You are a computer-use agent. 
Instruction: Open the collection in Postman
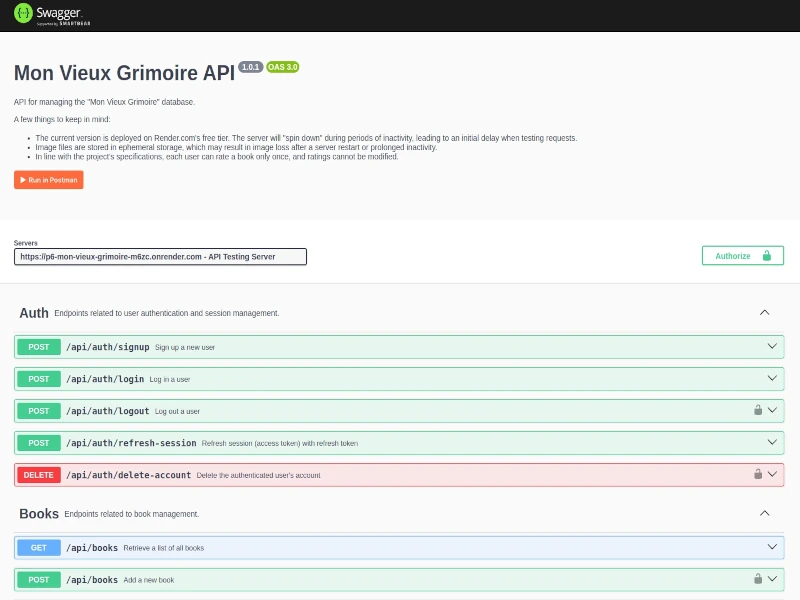point(47,180)
